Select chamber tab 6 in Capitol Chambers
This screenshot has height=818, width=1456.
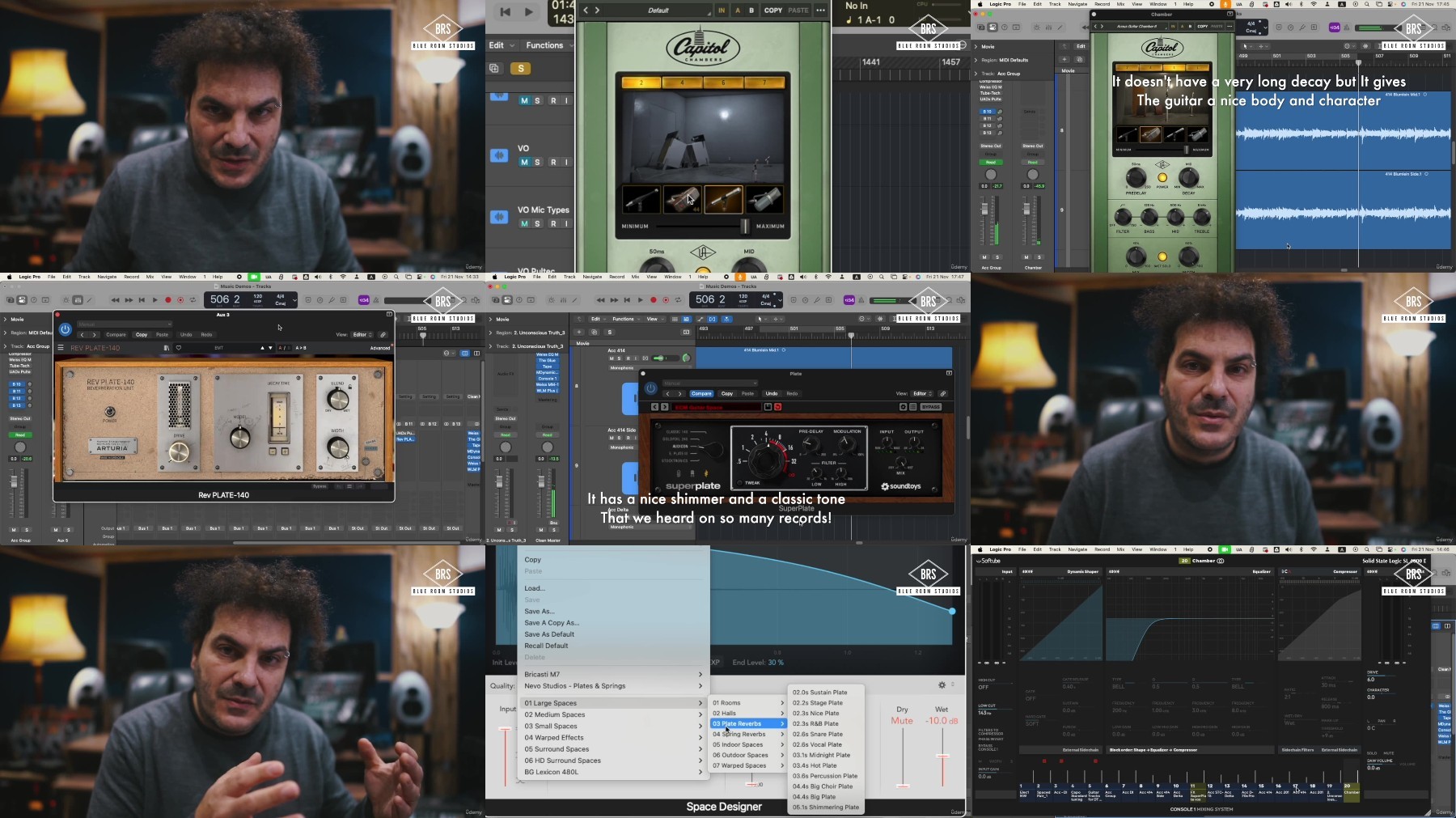(723, 83)
